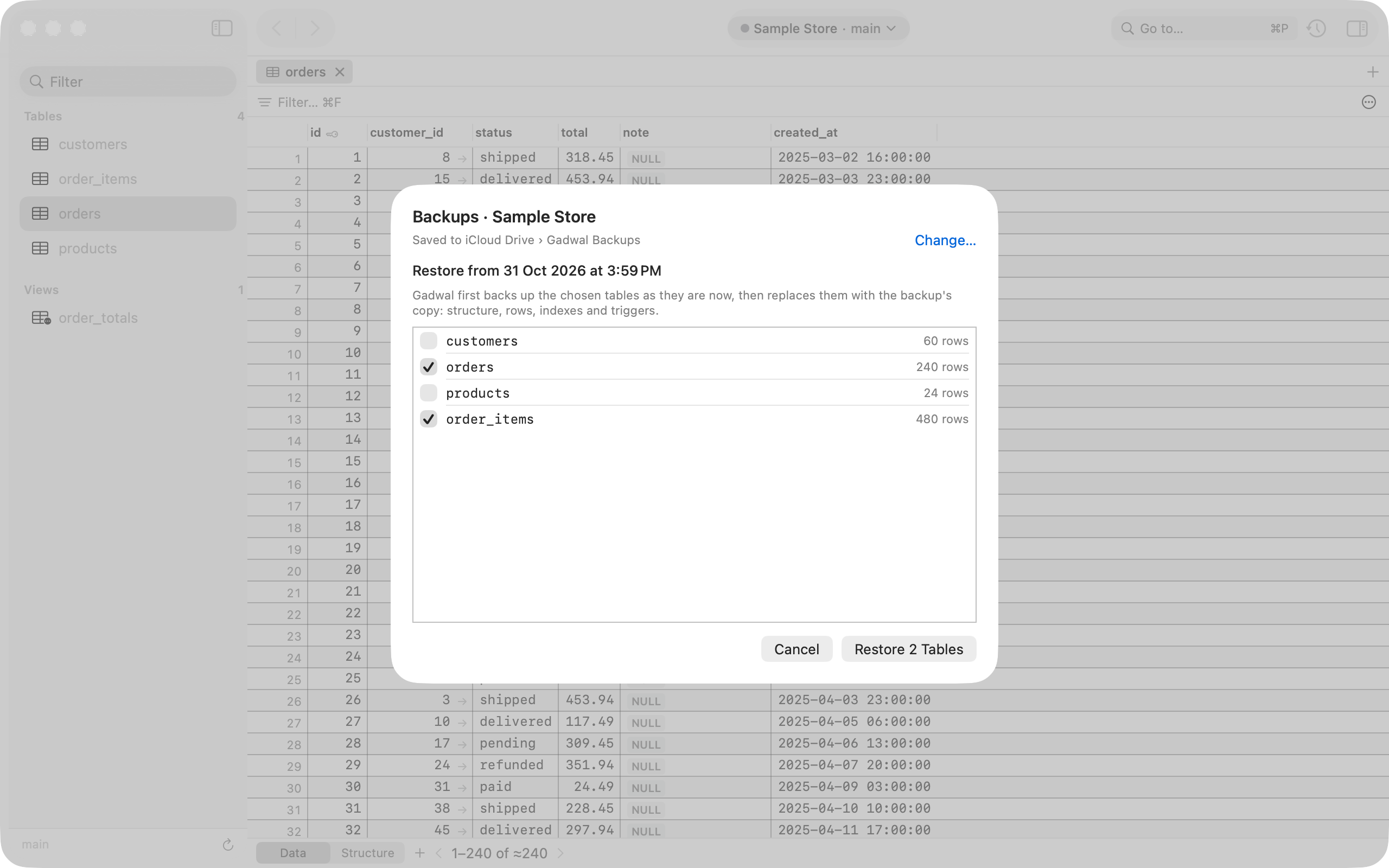
Task: Check the products table checkbox
Action: tap(428, 393)
